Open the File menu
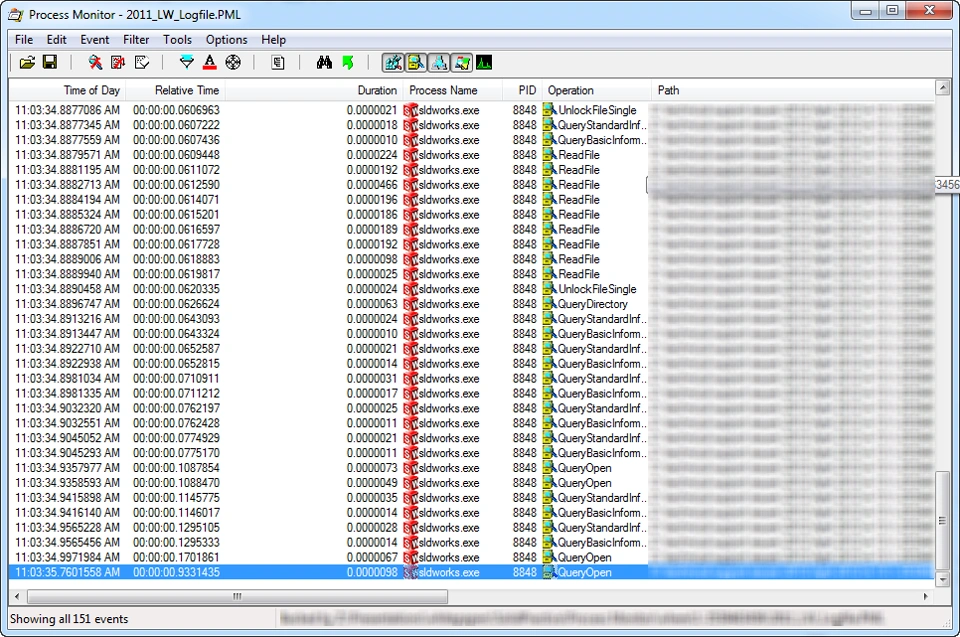The height and width of the screenshot is (637, 960). coord(24,40)
